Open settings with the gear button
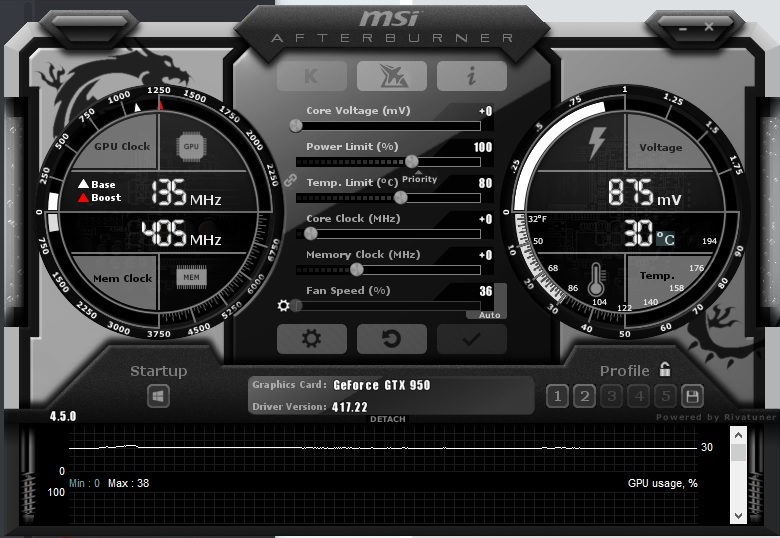Image resolution: width=780 pixels, height=538 pixels. click(x=311, y=339)
